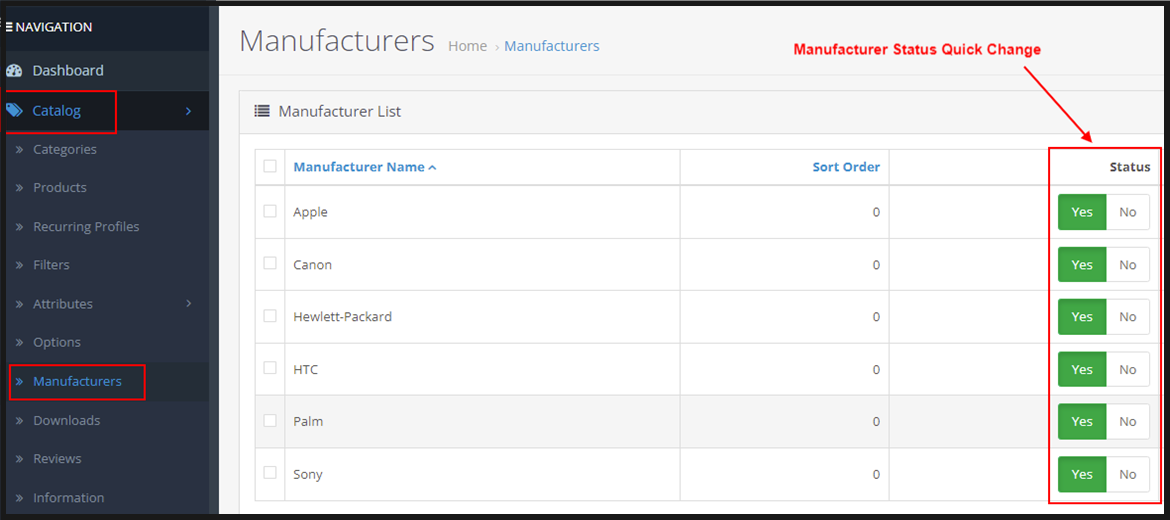
Task: Open the Recurring Profiles menu item
Action: (86, 227)
